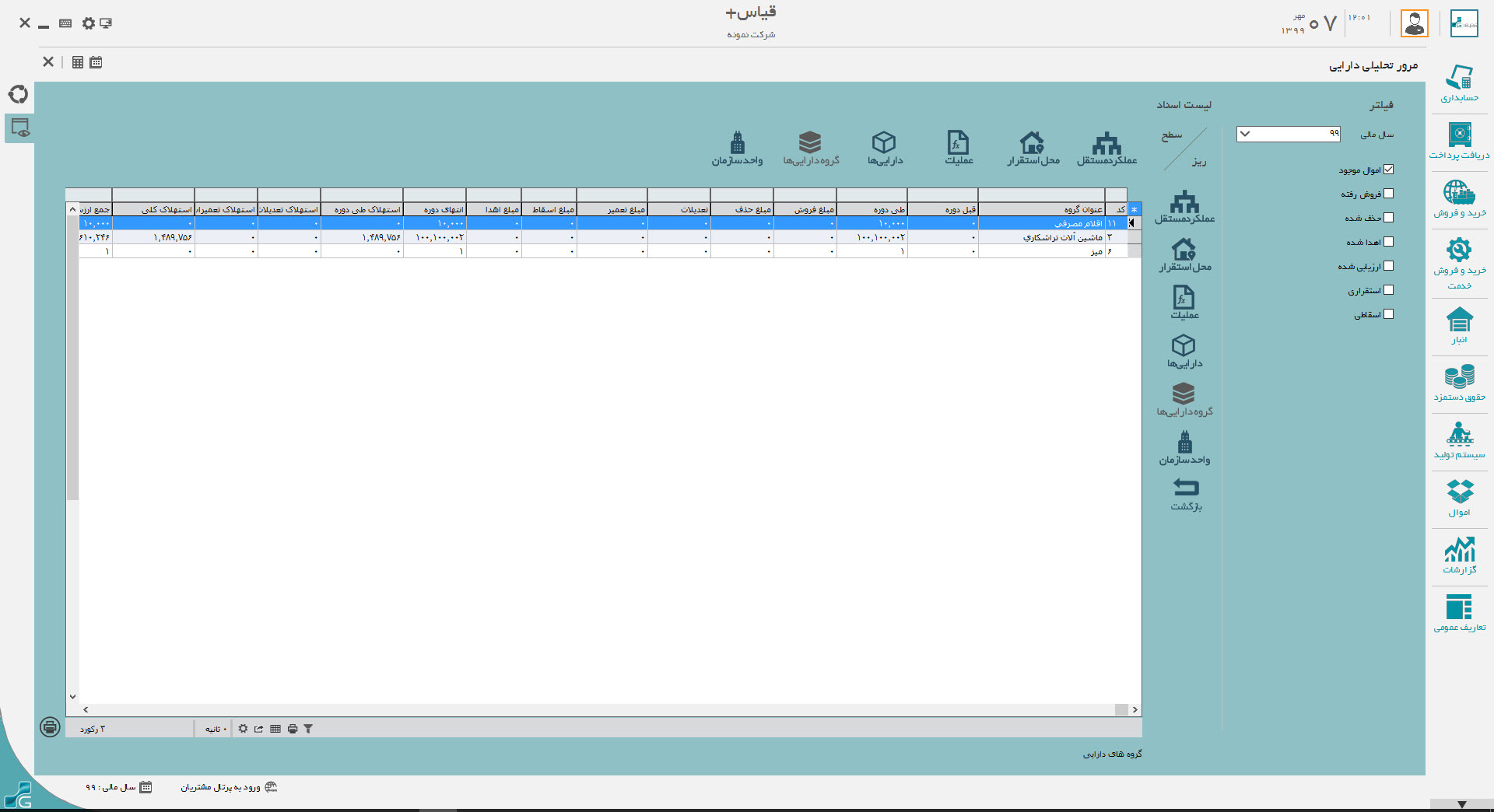Click the table vertical scrollbar down arrow
Screen dimensions: 1494x812
click(x=72, y=697)
